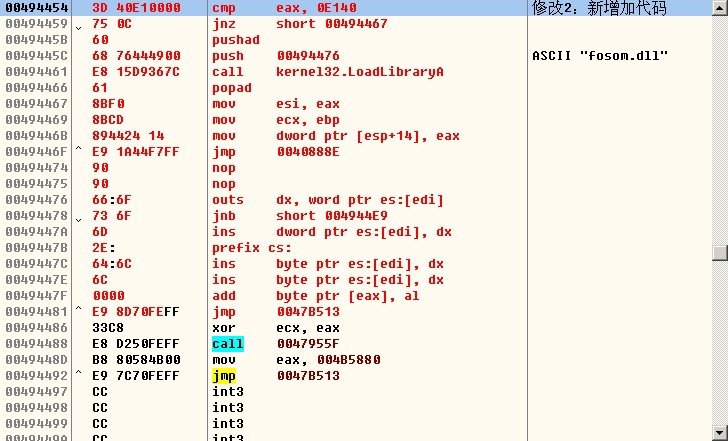Image resolution: width=728 pixels, height=441 pixels.
Task: Click the jump-up marker at 00494492
Action: coord(78,372)
